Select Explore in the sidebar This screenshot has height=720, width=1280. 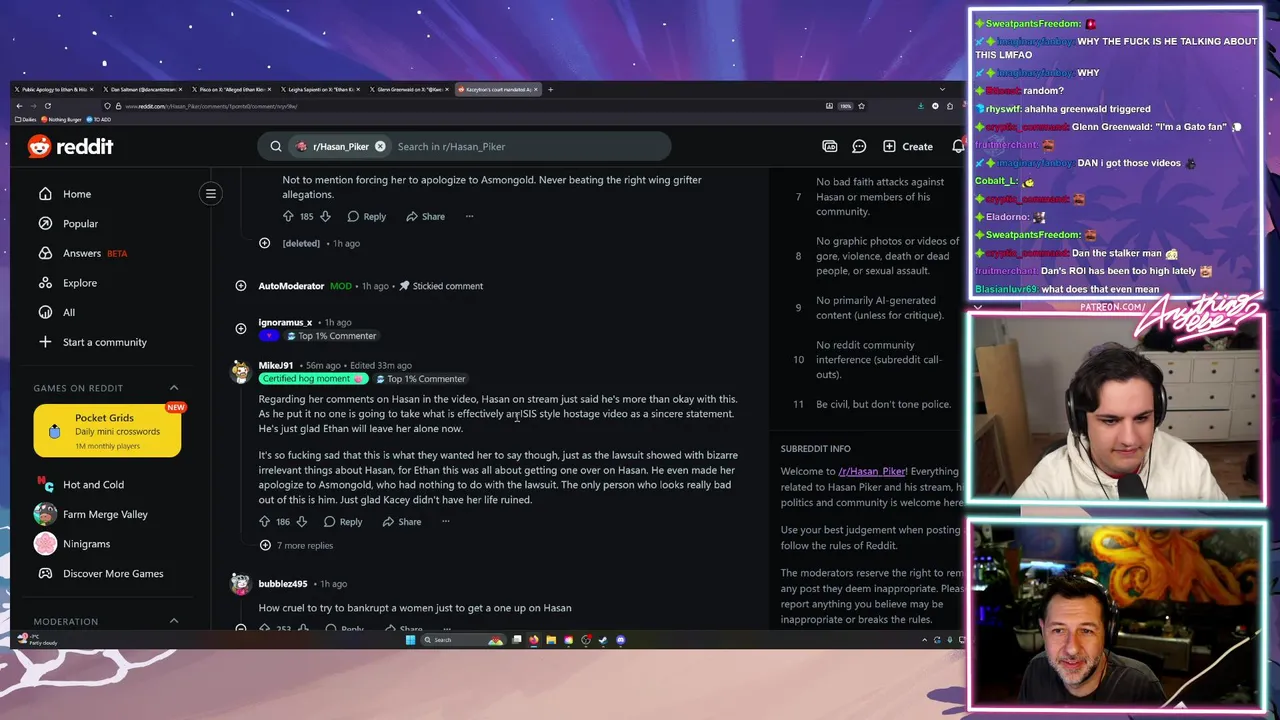(80, 283)
